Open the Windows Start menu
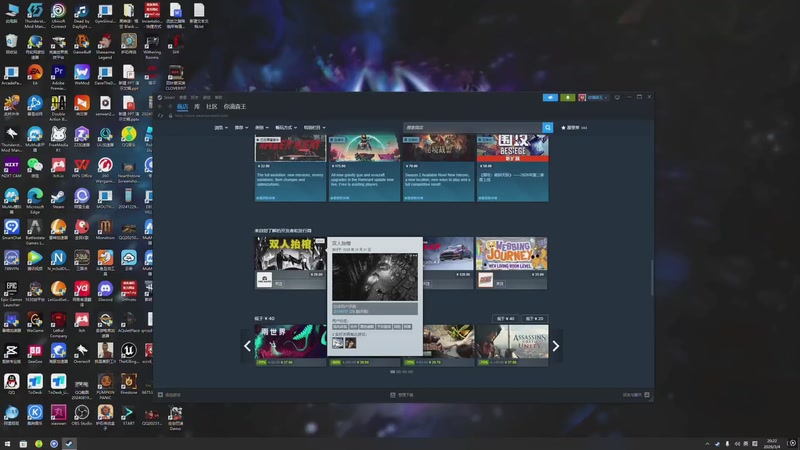Screen dimensions: 800x450 (7, 444)
